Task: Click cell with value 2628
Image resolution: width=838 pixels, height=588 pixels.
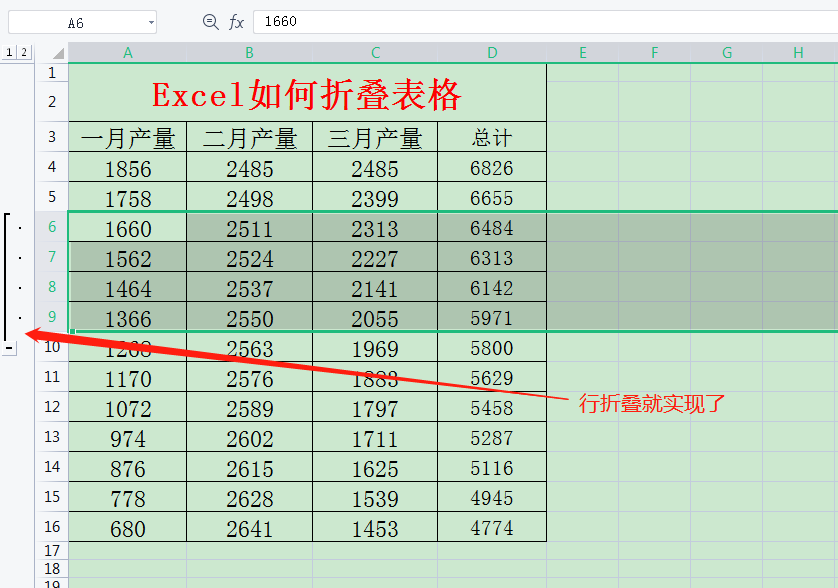Action: pos(250,497)
